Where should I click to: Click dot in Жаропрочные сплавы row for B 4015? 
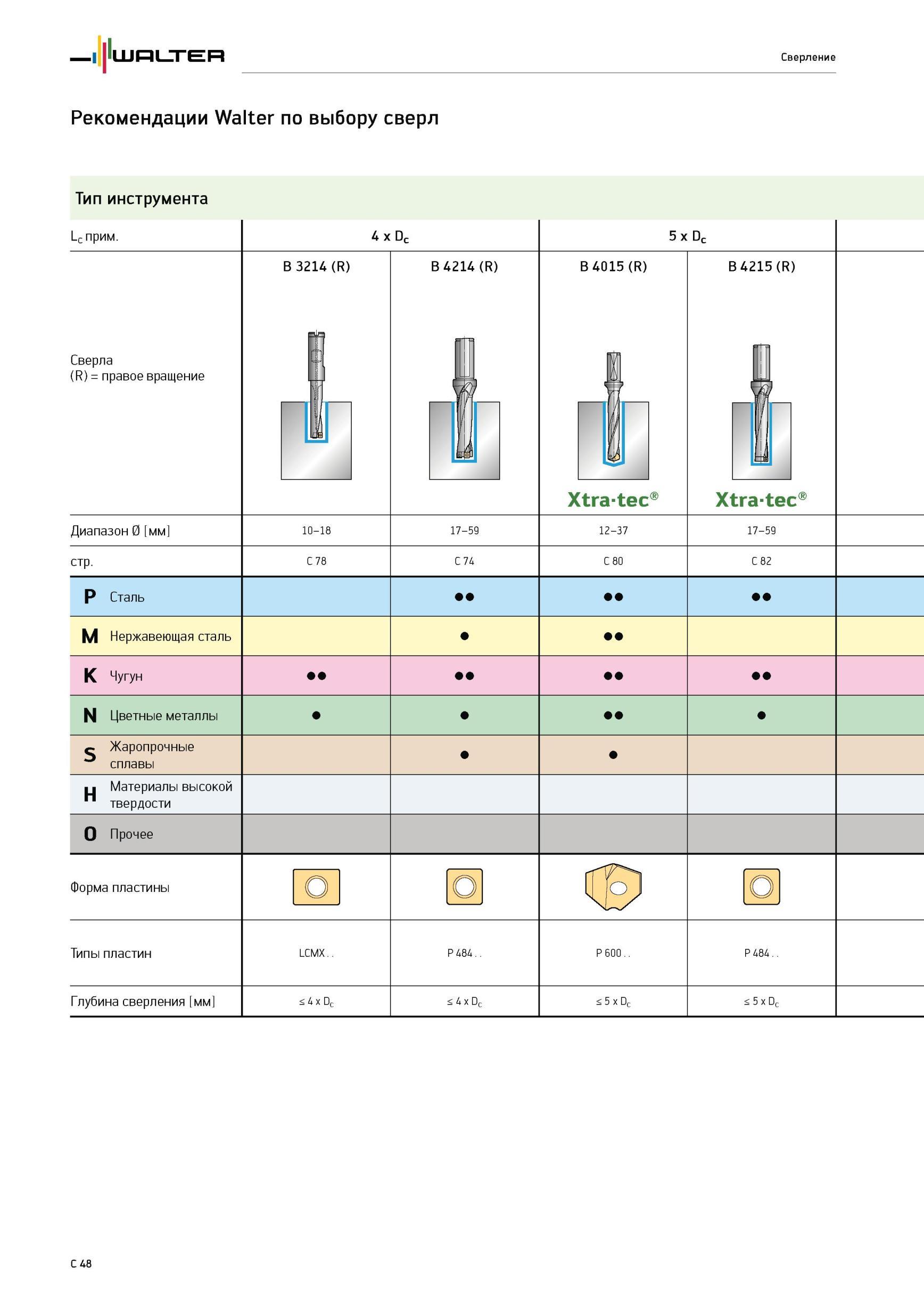(x=613, y=755)
